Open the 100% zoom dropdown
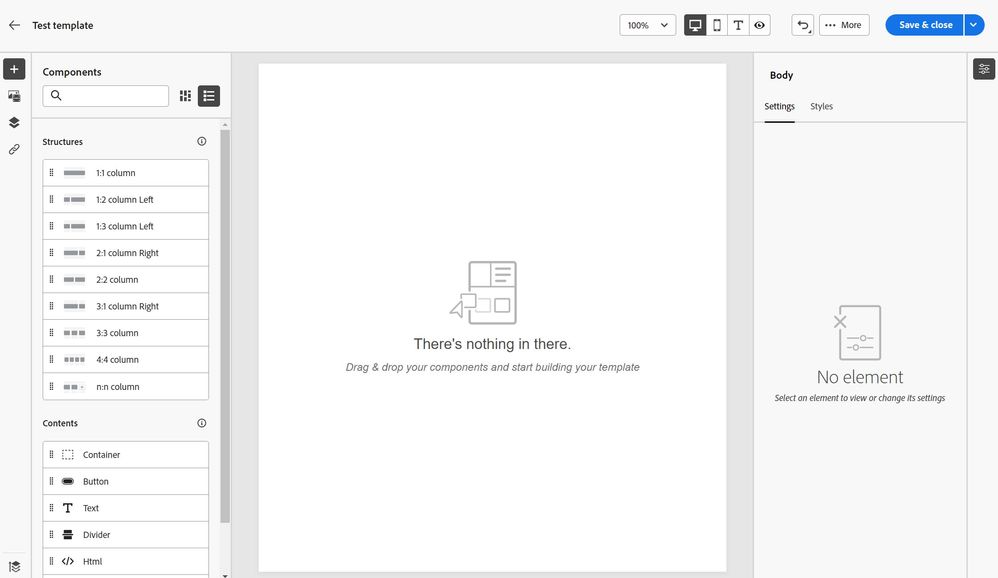Viewport: 998px width, 578px height. coord(648,25)
